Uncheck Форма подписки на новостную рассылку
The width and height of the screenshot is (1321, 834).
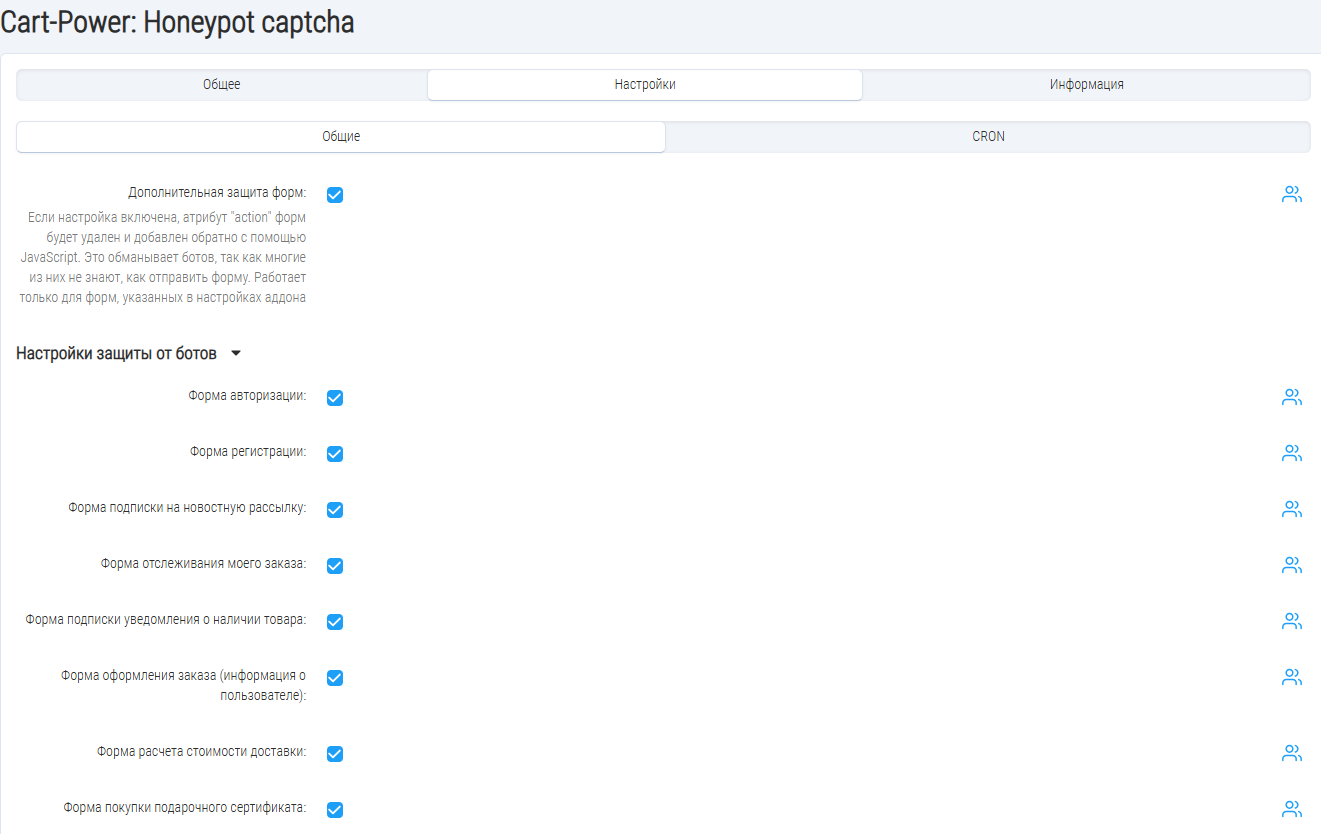click(x=335, y=510)
